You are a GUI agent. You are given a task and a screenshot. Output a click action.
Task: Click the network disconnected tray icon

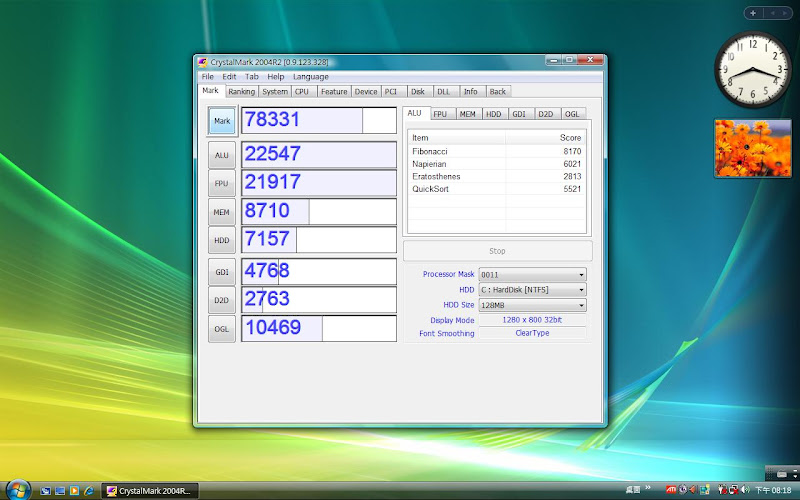(x=734, y=490)
